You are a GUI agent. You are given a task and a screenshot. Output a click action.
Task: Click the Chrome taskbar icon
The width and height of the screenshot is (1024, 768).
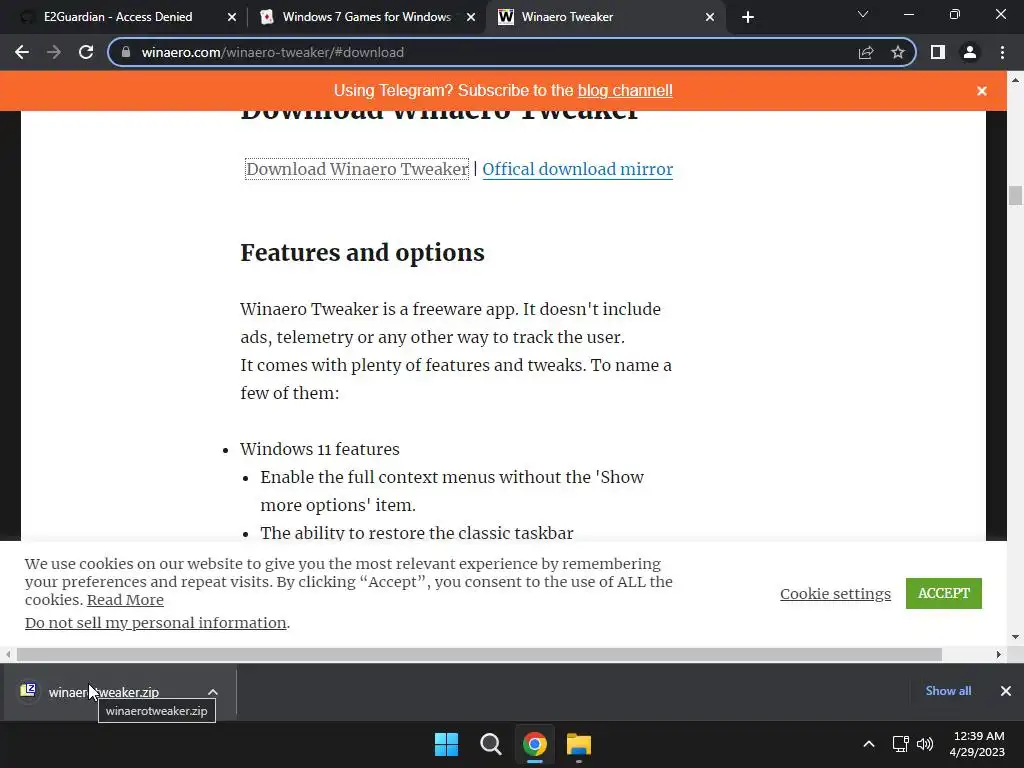point(535,744)
